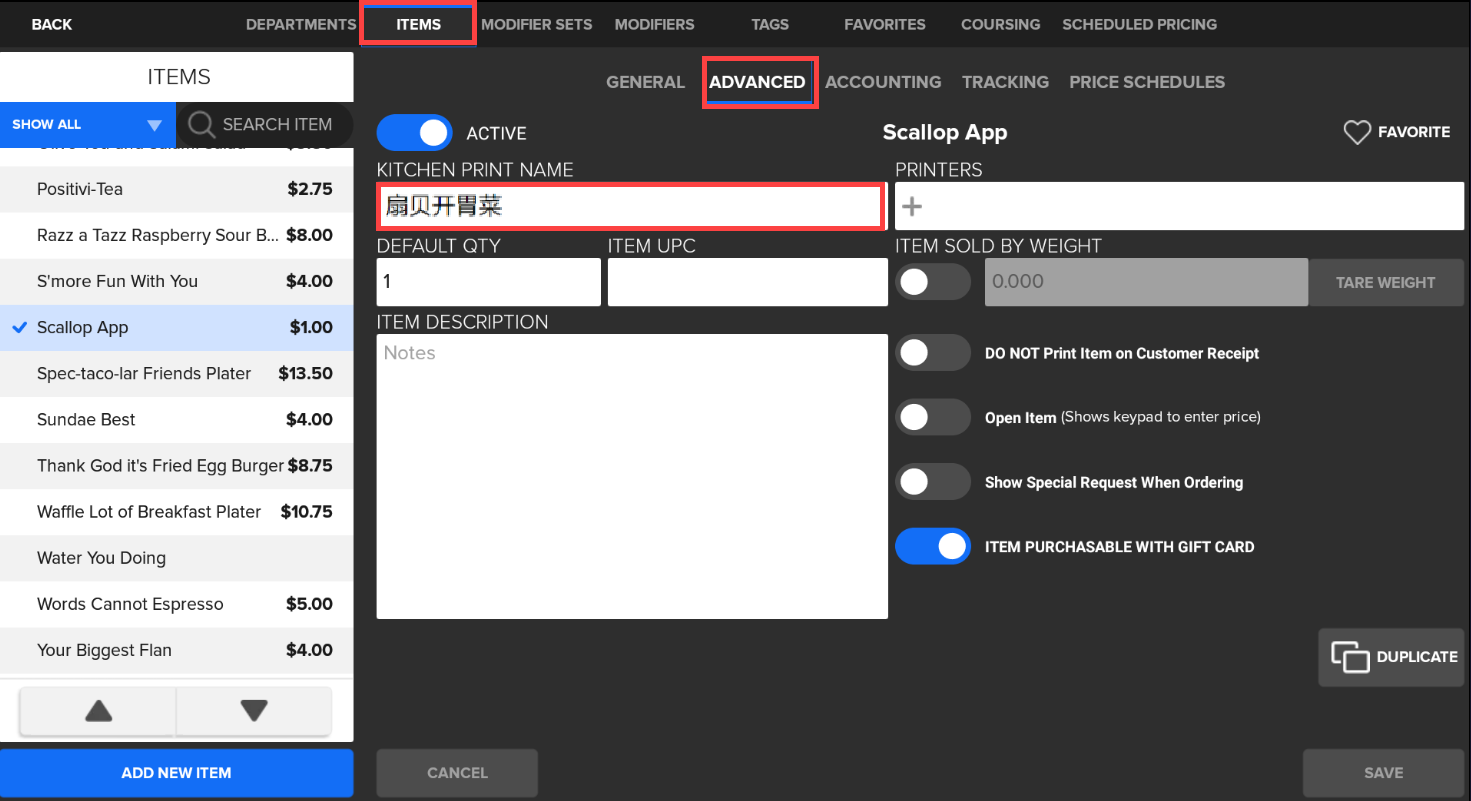Image resolution: width=1471 pixels, height=801 pixels.
Task: Open the Modifier Sets menu
Action: (536, 24)
